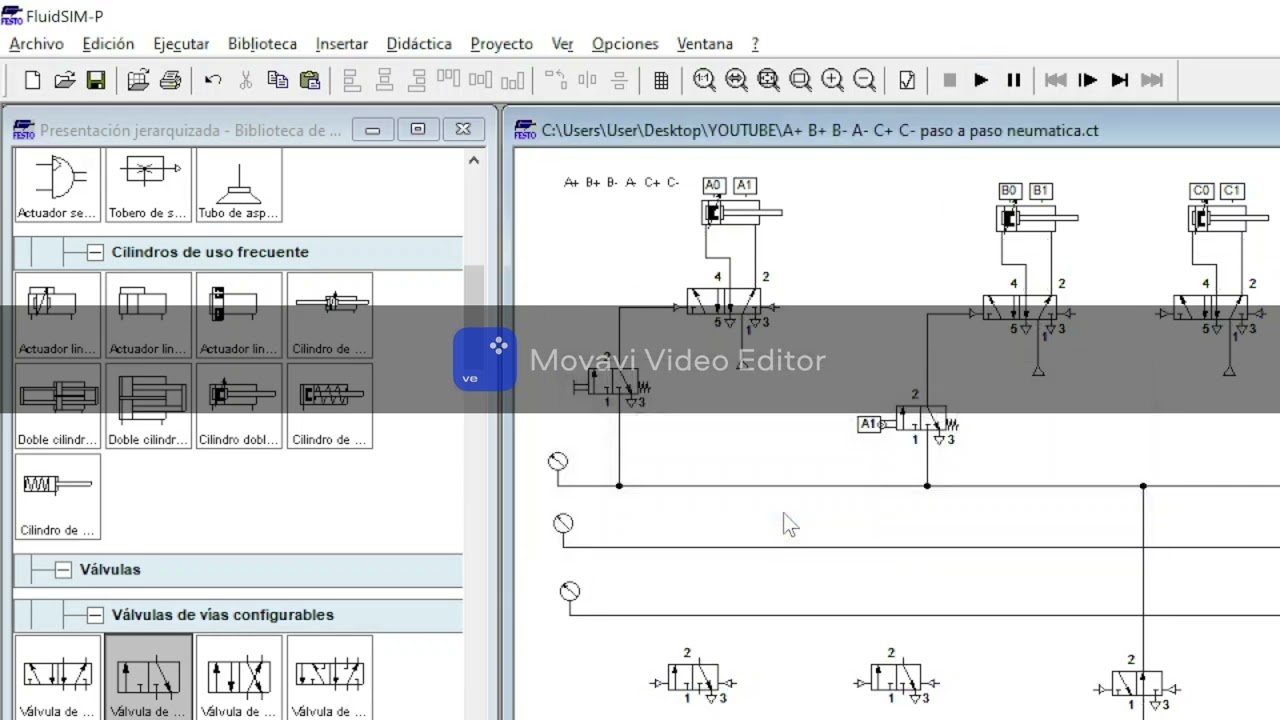Pause the simulation
1280x720 pixels.
[x=1013, y=80]
